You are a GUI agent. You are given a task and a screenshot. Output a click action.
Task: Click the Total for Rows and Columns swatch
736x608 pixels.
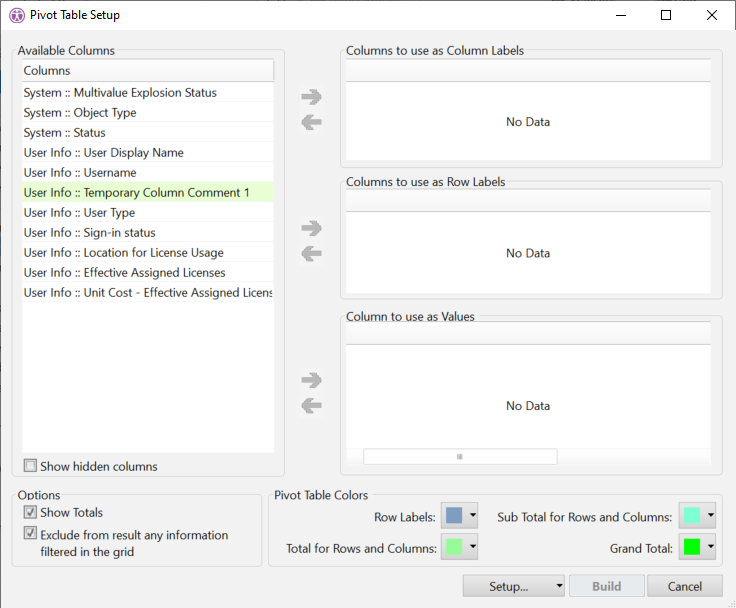point(453,547)
